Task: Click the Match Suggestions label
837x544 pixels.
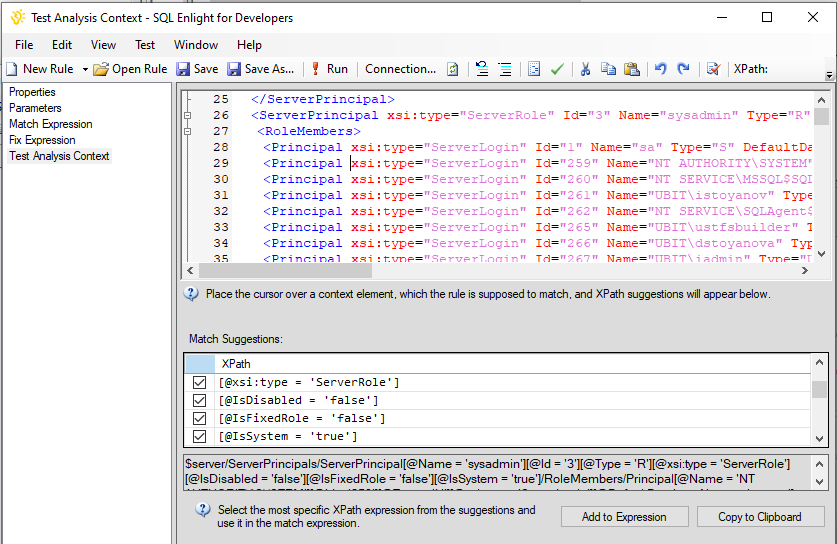Action: coord(236,339)
